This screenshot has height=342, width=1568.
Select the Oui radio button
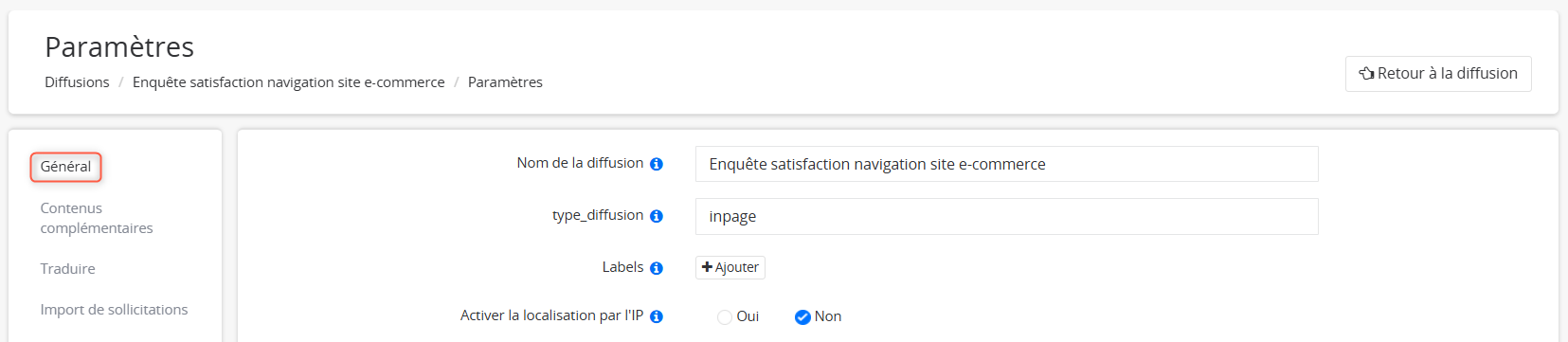(x=725, y=317)
